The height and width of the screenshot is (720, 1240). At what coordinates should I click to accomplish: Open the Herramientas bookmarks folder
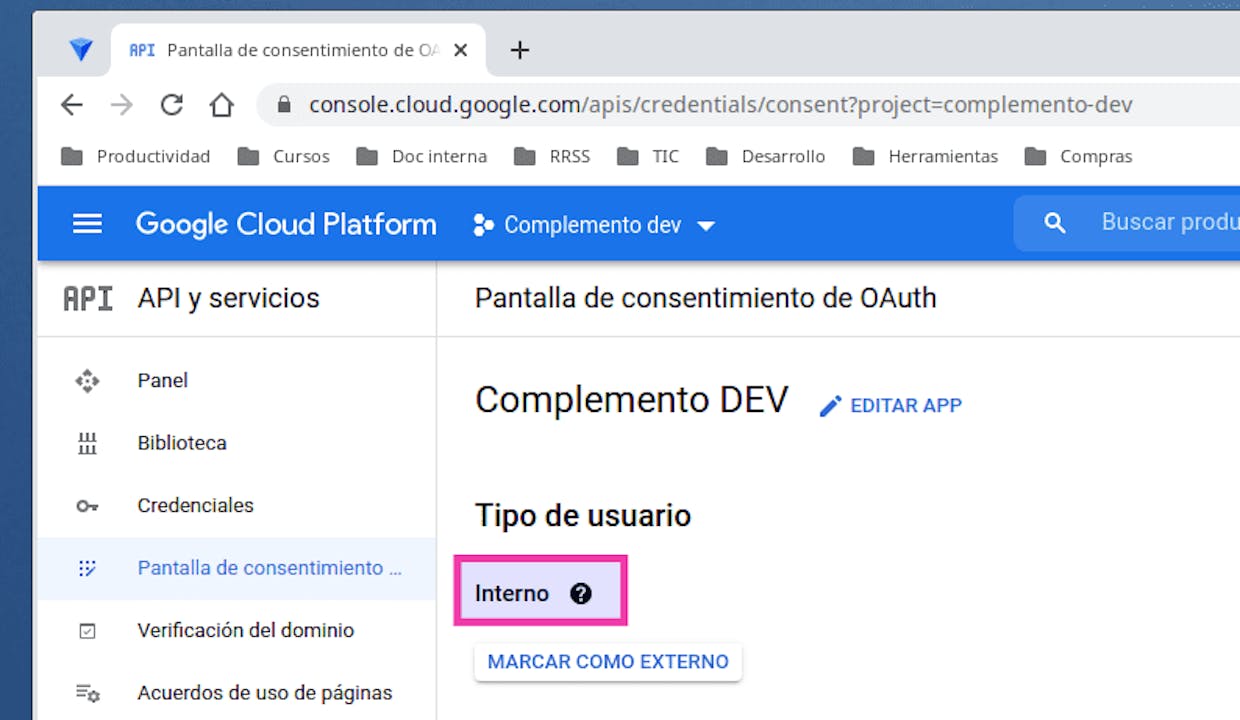click(x=926, y=156)
